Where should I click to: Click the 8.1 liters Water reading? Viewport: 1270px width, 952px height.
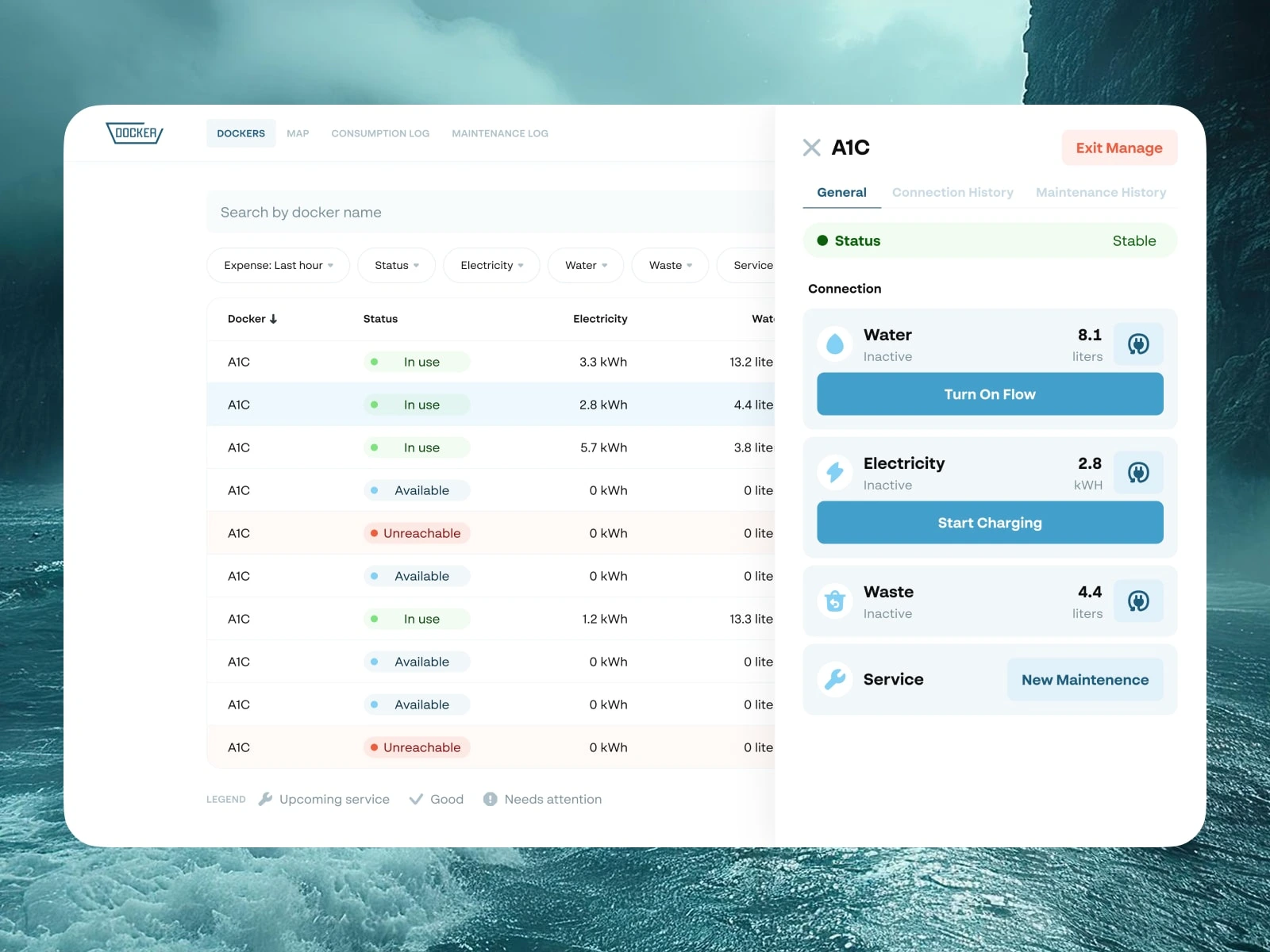(1088, 344)
